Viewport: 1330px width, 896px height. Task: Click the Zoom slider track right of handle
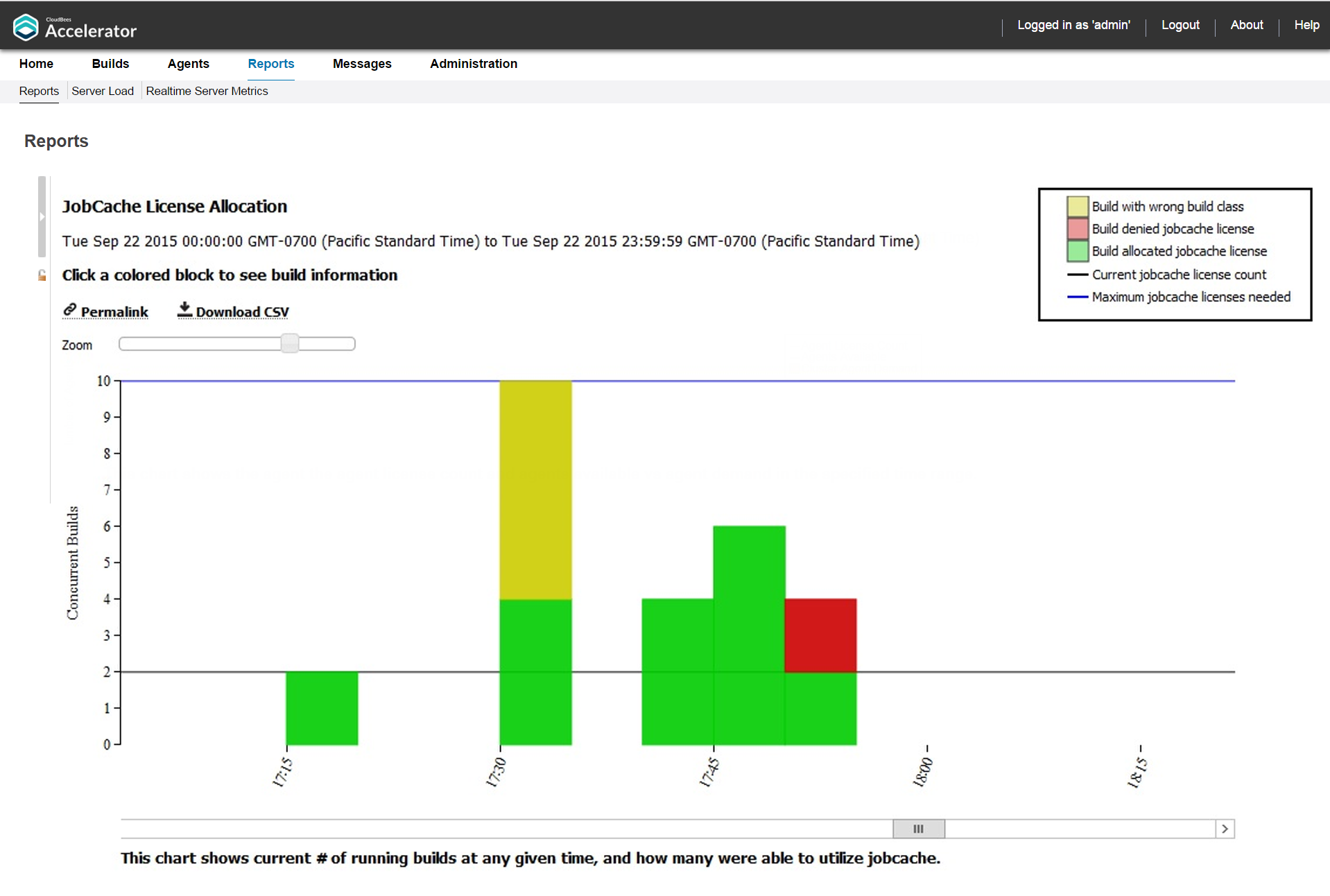[x=327, y=343]
